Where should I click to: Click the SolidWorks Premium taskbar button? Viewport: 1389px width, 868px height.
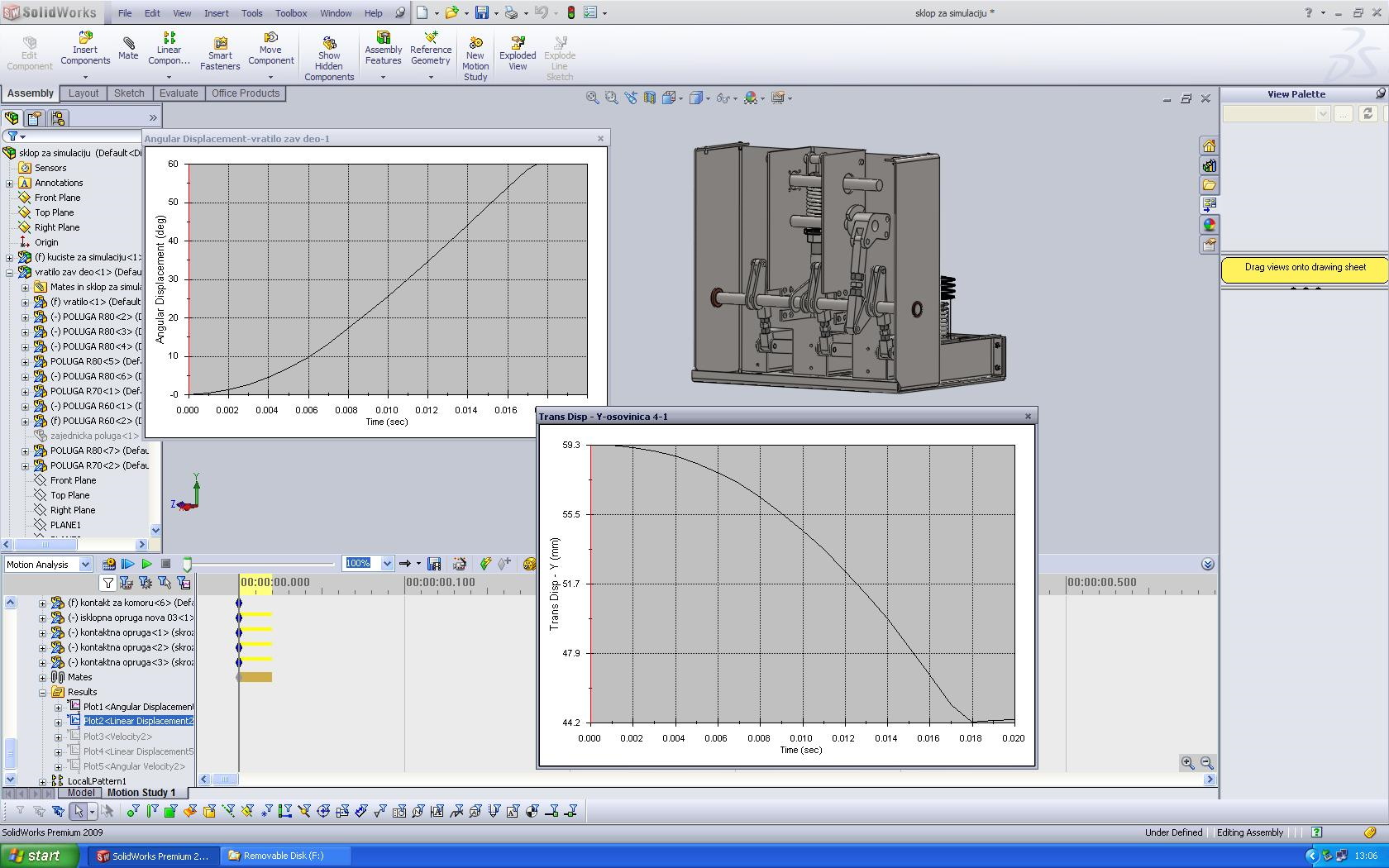coord(153,856)
